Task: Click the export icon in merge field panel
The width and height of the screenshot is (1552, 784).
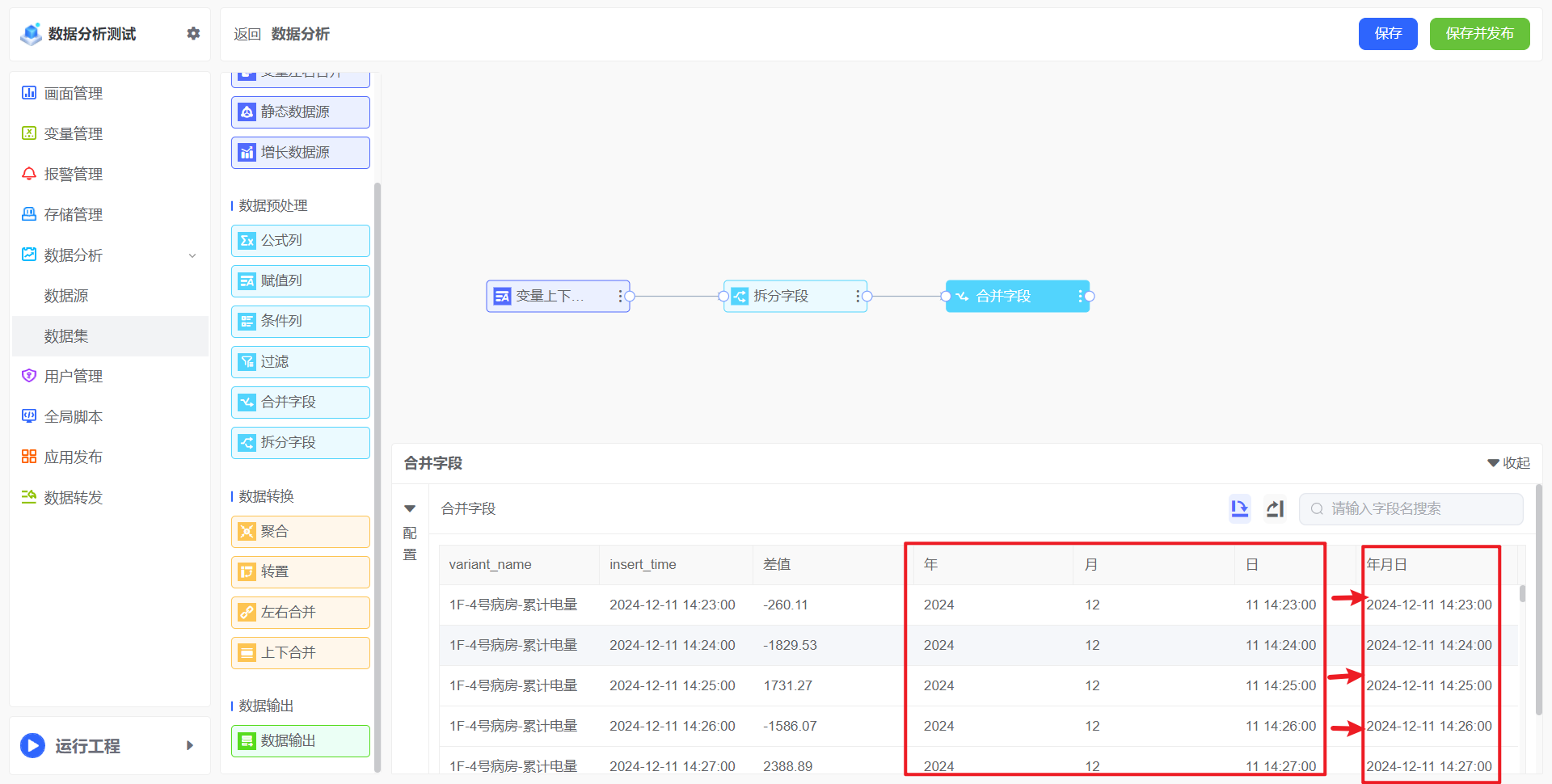Action: (1239, 508)
